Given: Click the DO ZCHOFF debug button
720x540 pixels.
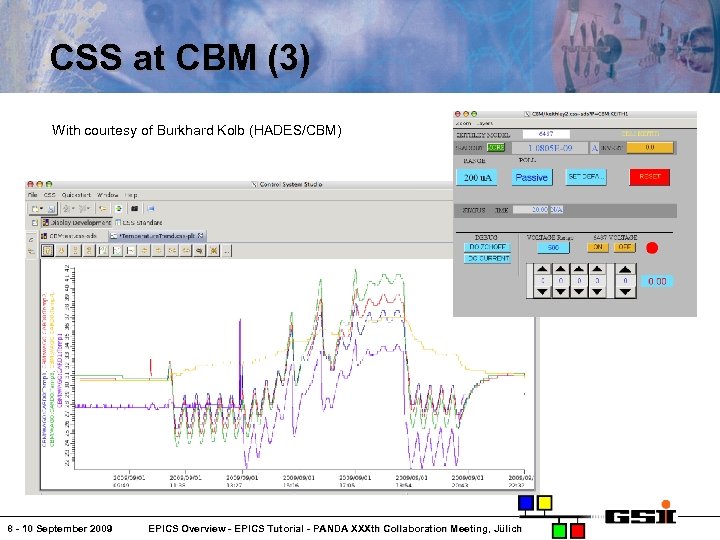Looking at the screenshot, I should click(487, 247).
